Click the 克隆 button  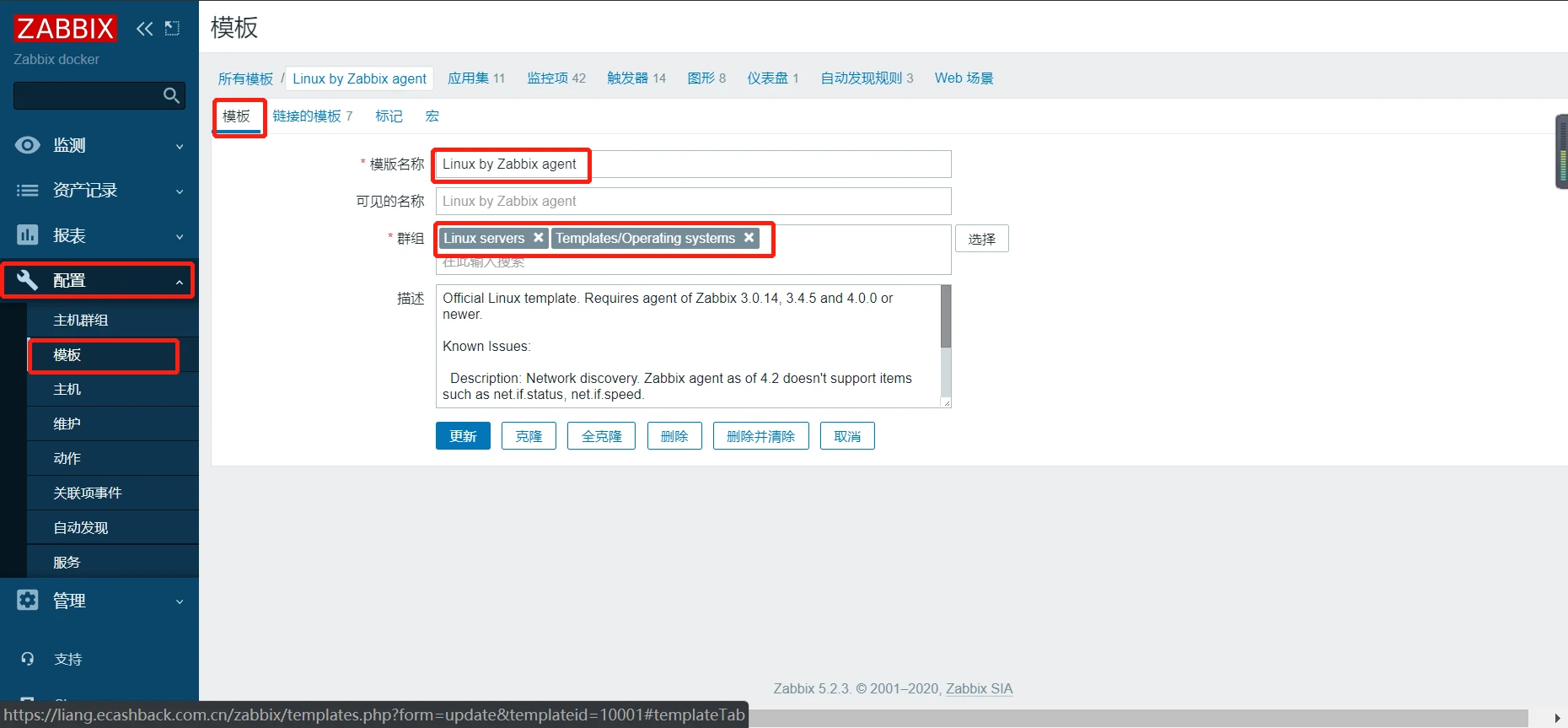[x=529, y=436]
